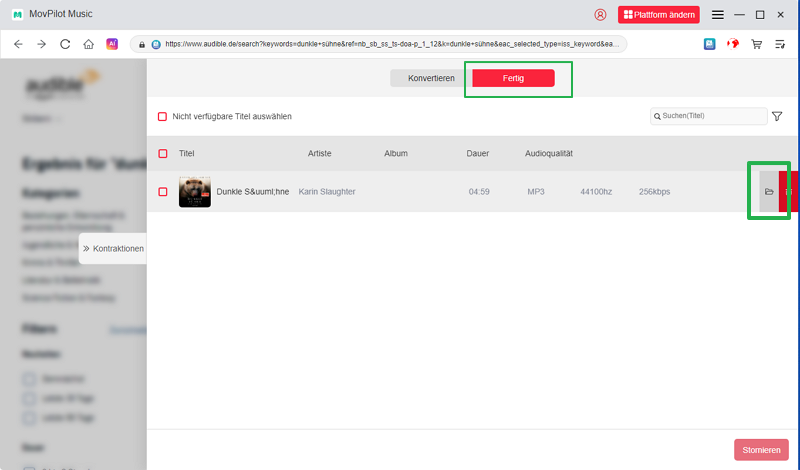This screenshot has width=800, height=470.
Task: Sort by the Titel column header
Action: pos(186,154)
